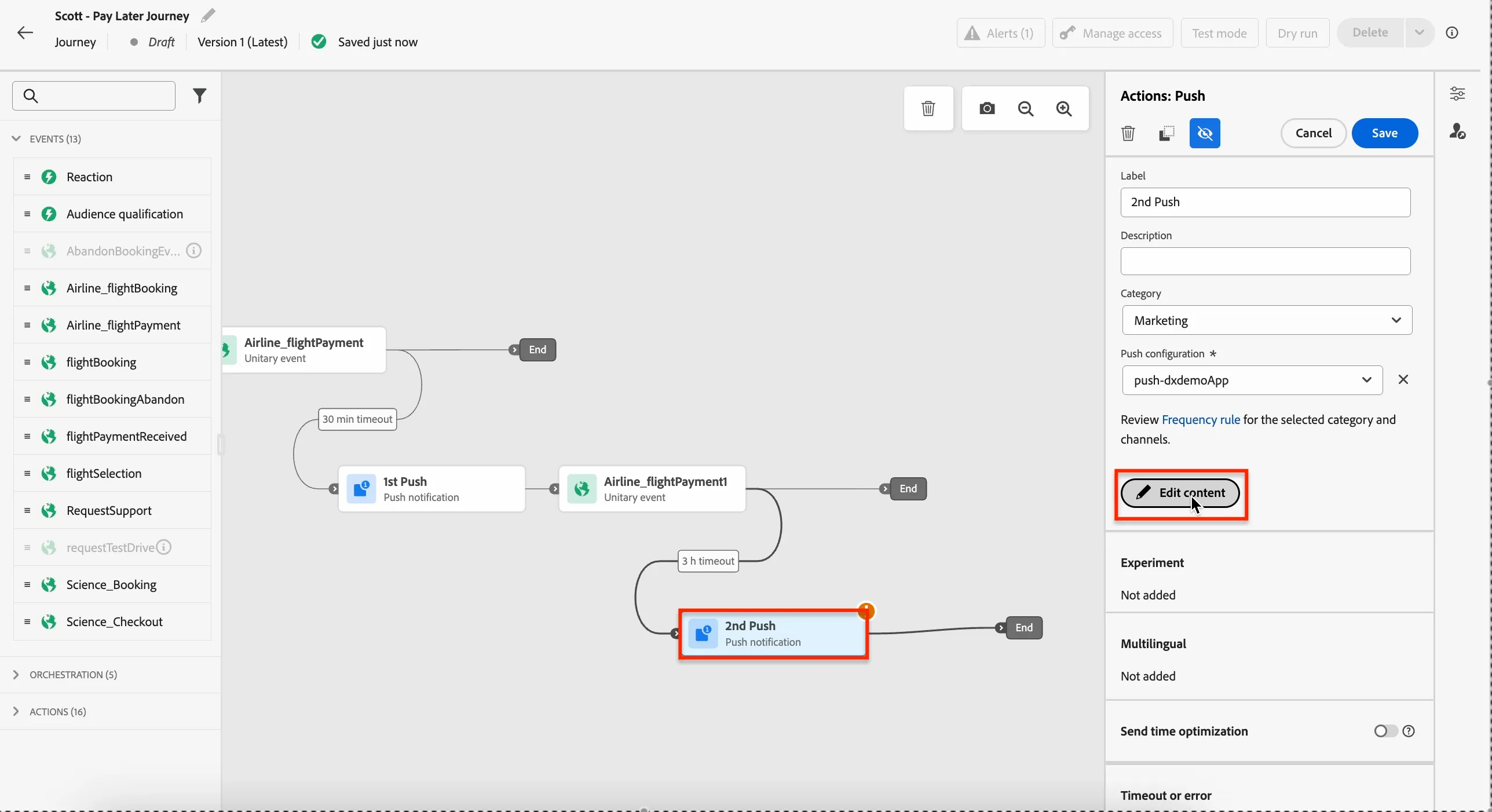Screen dimensions: 1492x812
Task: Click the End node after Airline_flightPayment1
Action: [x=908, y=489]
